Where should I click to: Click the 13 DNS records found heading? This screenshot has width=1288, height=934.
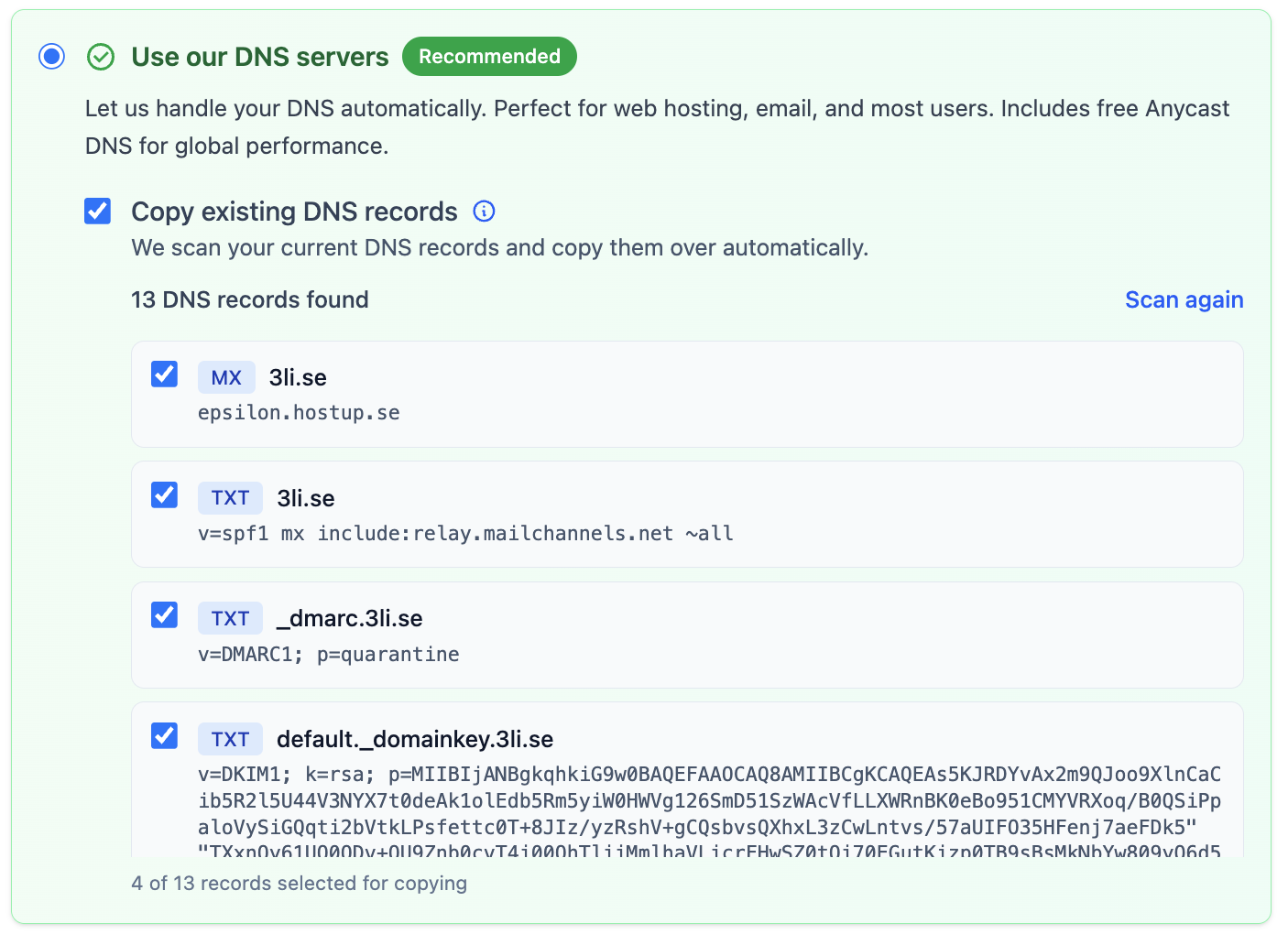249,299
